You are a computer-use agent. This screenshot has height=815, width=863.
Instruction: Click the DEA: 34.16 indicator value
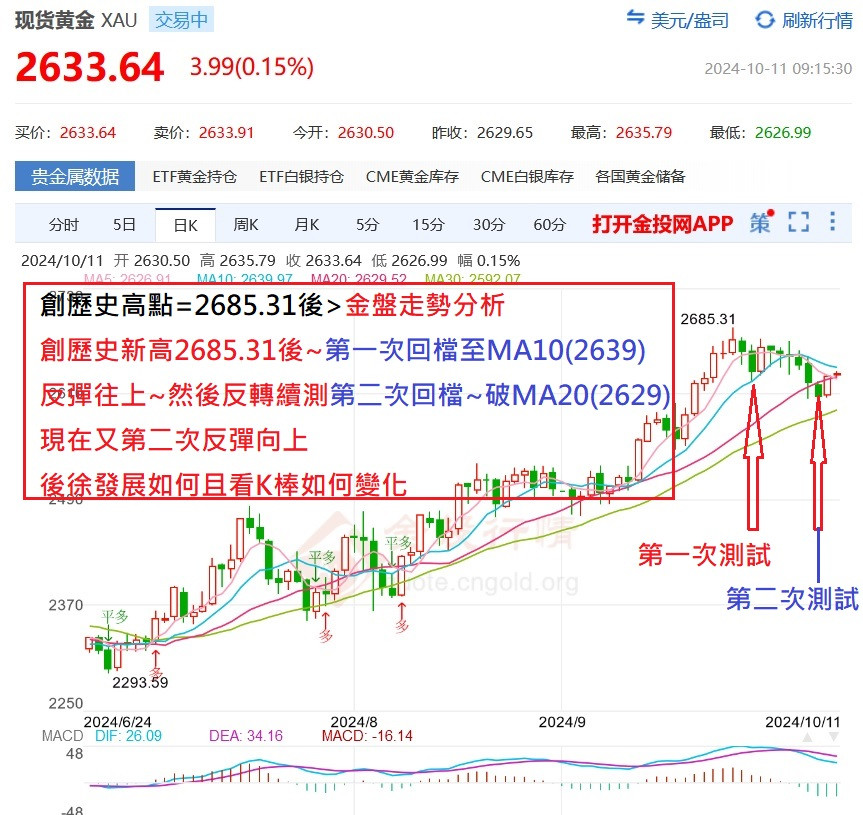pos(245,736)
